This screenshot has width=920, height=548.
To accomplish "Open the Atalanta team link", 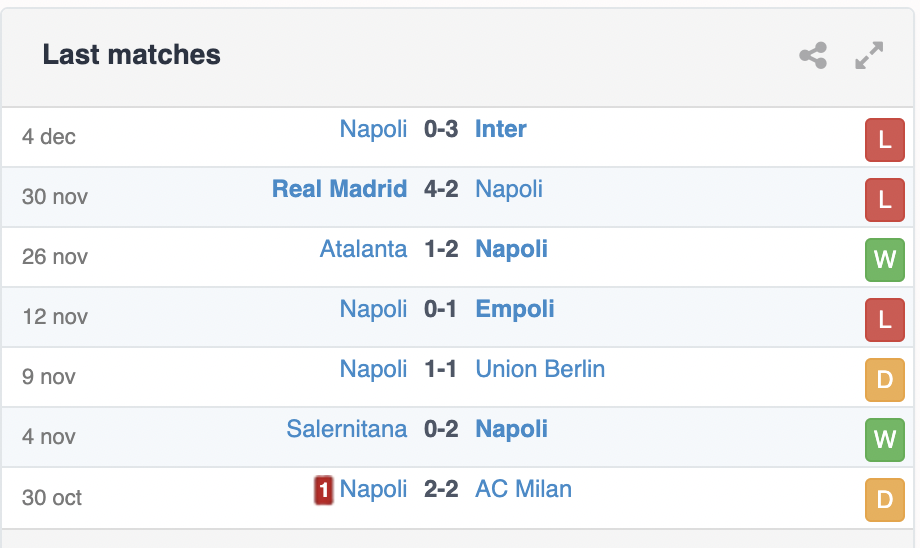I will click(363, 249).
